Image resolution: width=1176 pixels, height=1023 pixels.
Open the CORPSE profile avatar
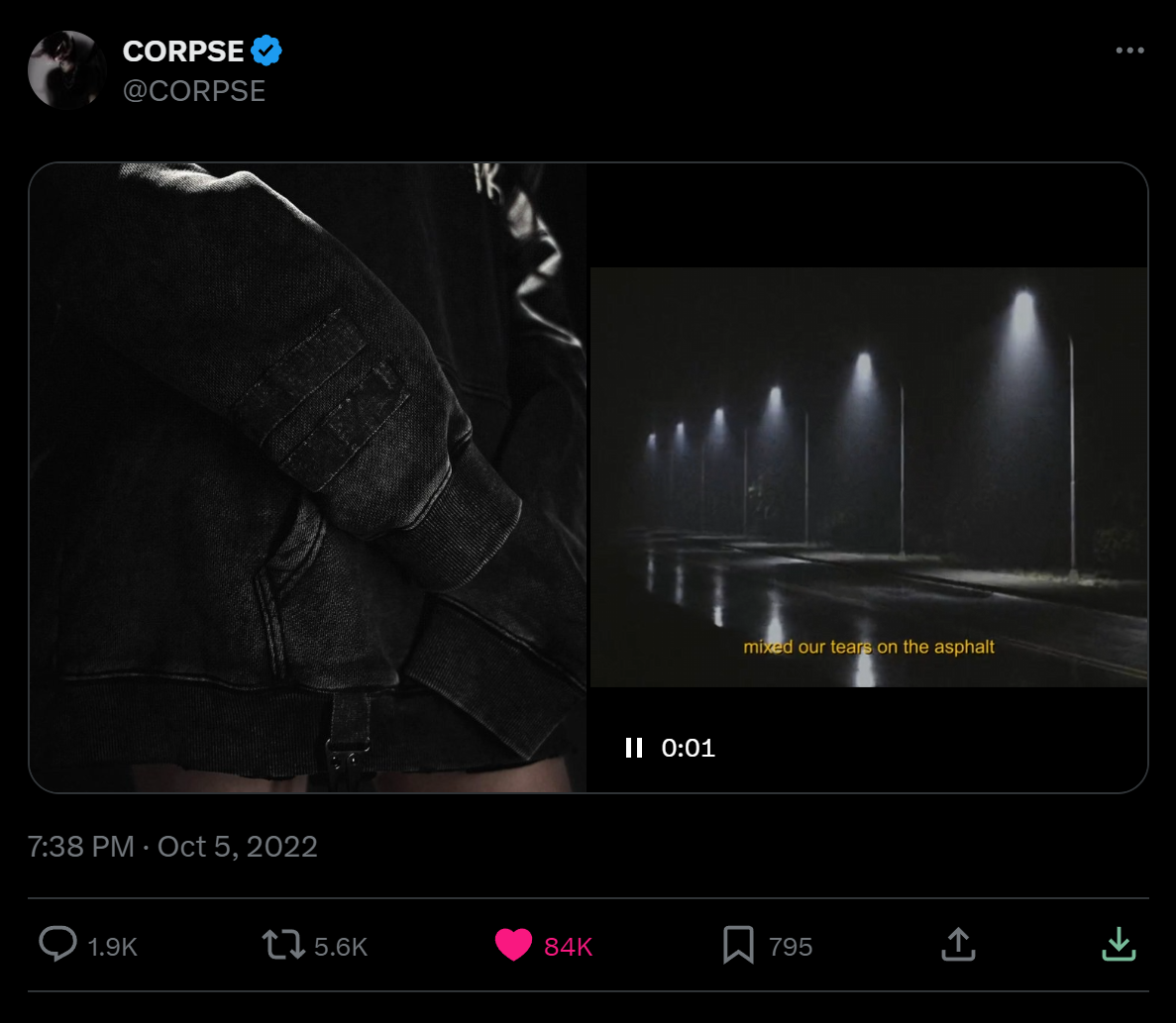tap(66, 69)
